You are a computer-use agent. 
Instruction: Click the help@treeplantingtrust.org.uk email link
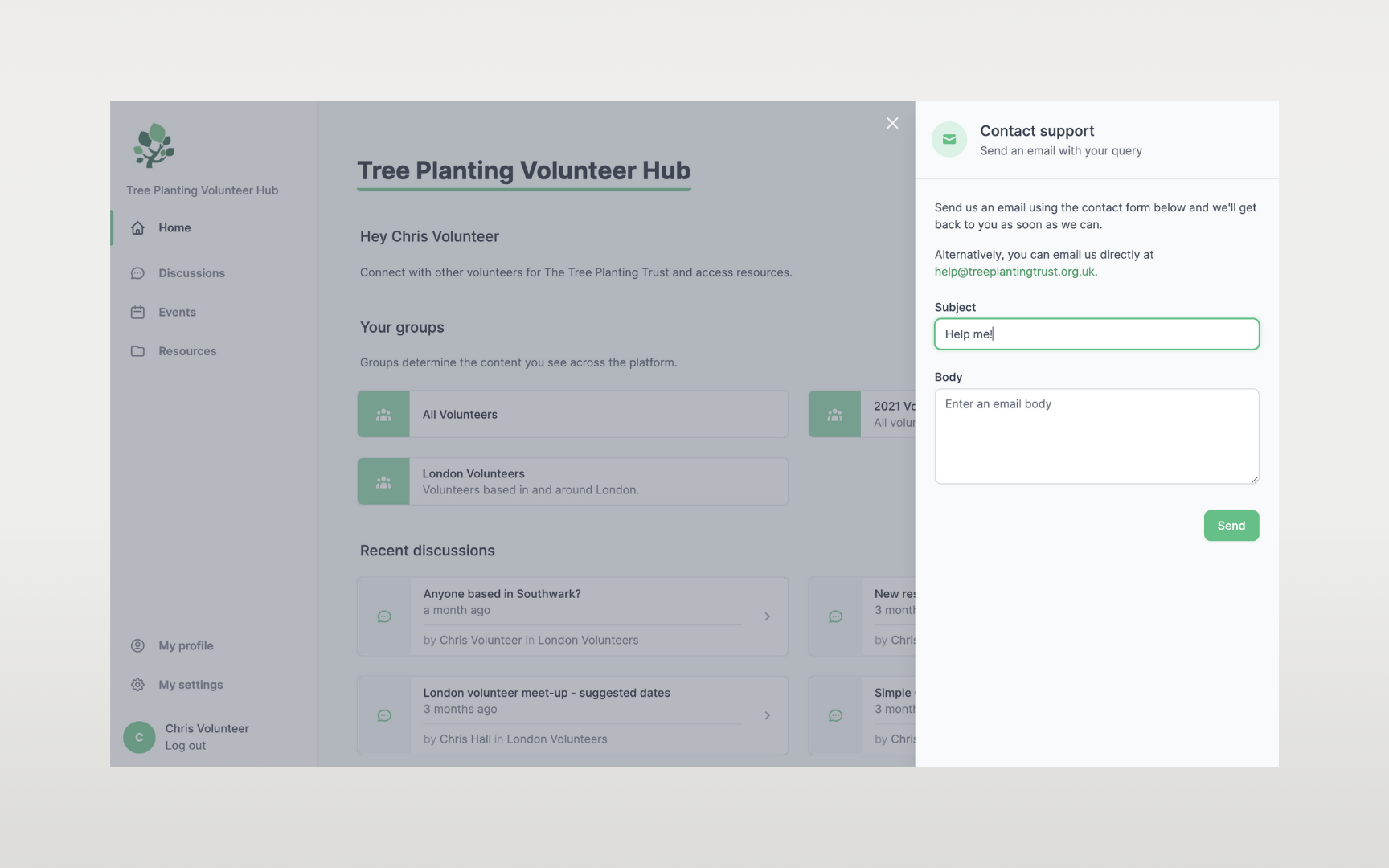coord(1014,272)
